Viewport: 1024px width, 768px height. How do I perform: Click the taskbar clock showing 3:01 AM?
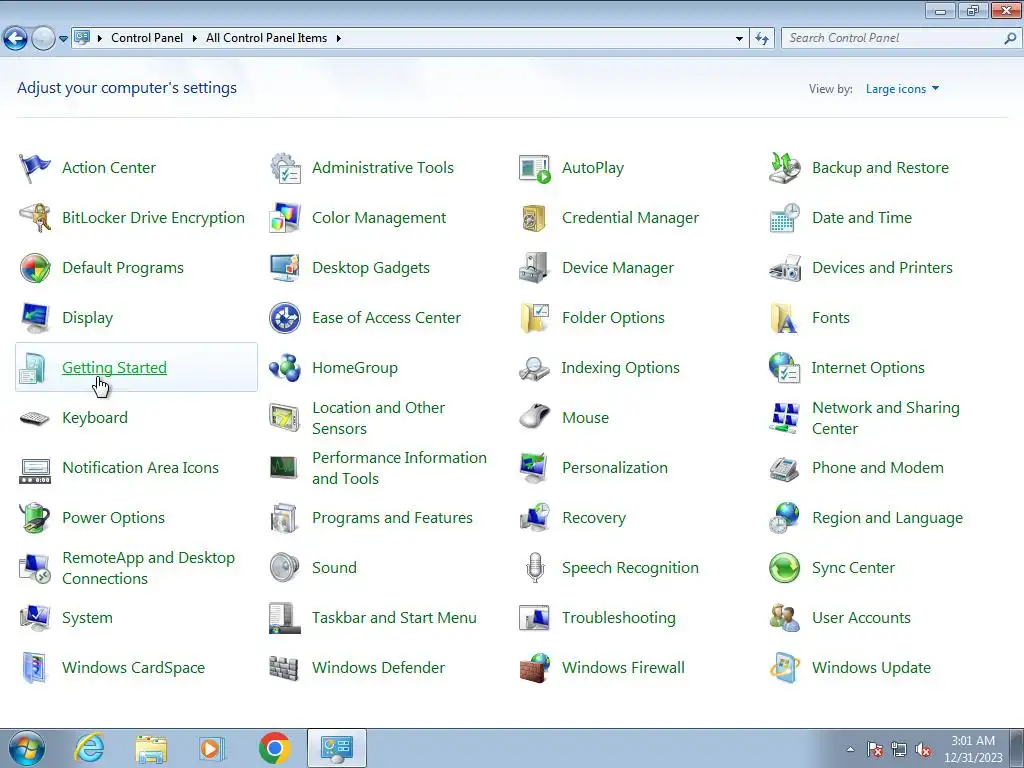(973, 748)
